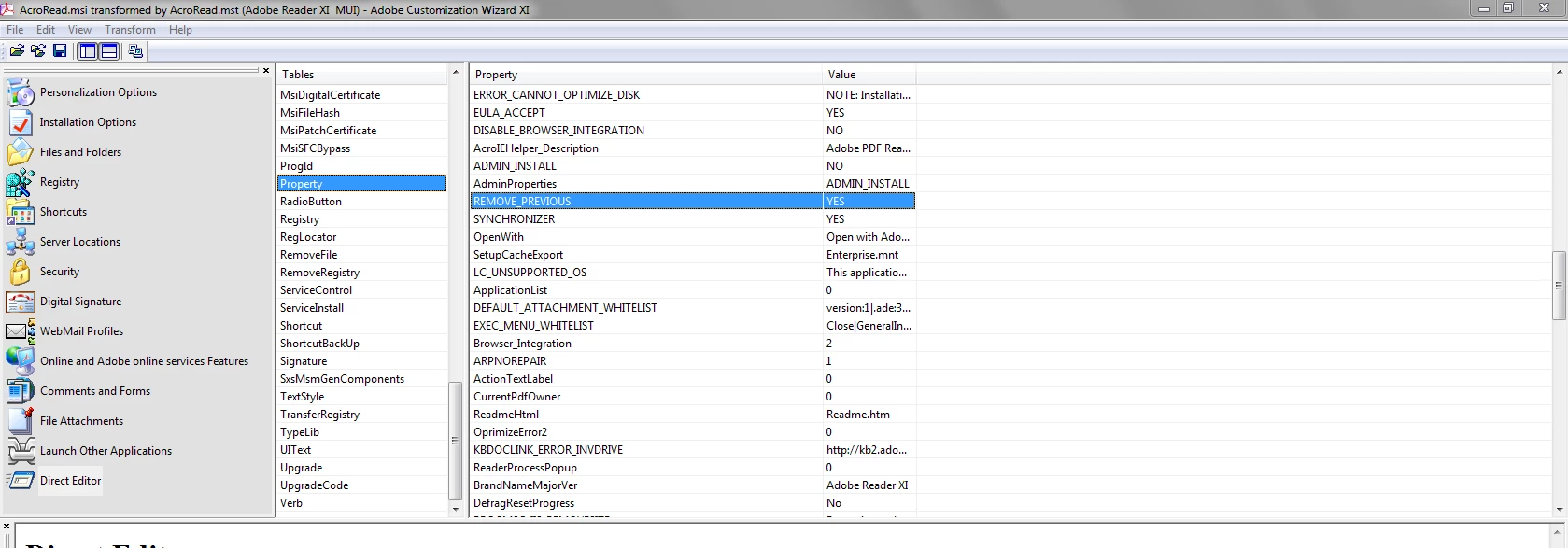Viewport: 1568px width, 548px height.
Task: Open the File menu
Action: point(15,30)
